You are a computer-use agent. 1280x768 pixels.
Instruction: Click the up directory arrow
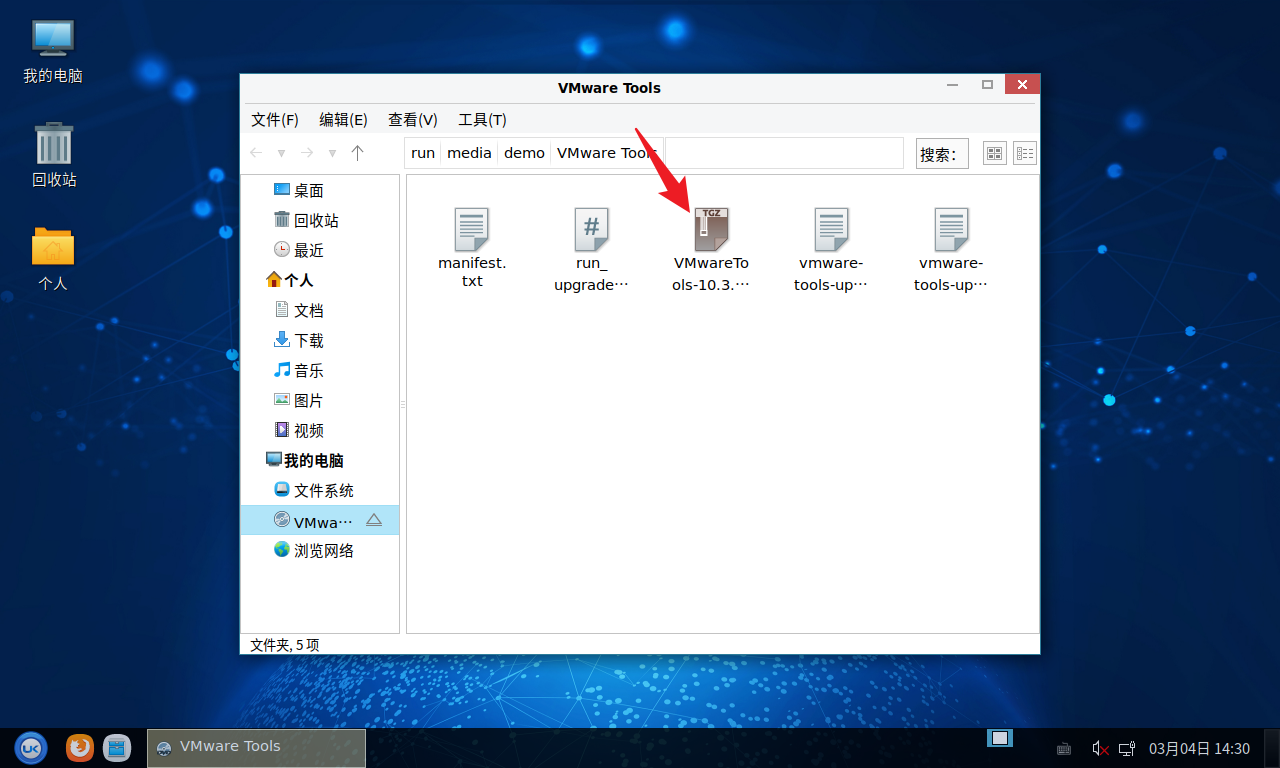358,153
